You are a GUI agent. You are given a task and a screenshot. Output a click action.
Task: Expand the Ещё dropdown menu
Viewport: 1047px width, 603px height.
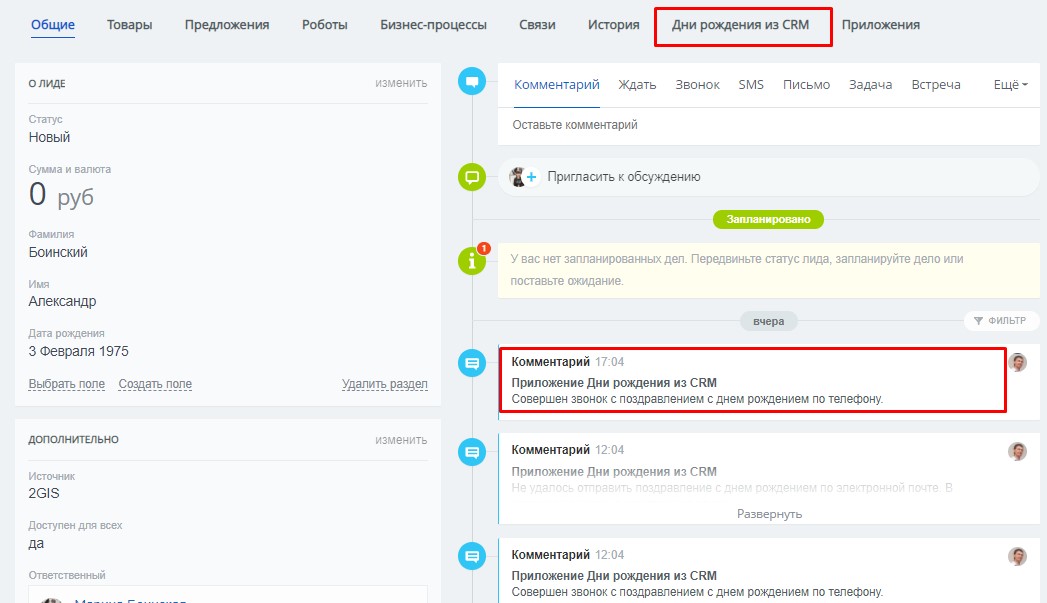(x=1010, y=85)
